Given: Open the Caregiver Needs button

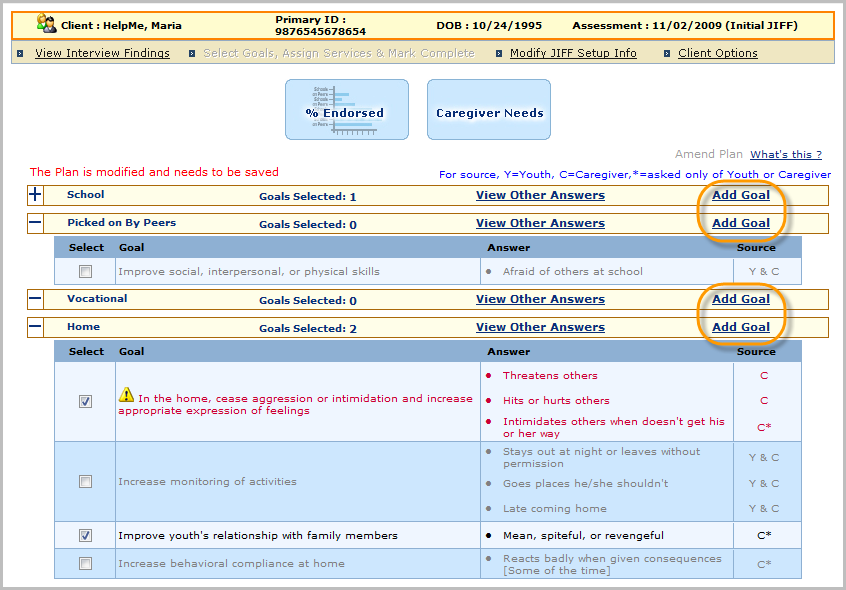Looking at the screenshot, I should click(489, 109).
